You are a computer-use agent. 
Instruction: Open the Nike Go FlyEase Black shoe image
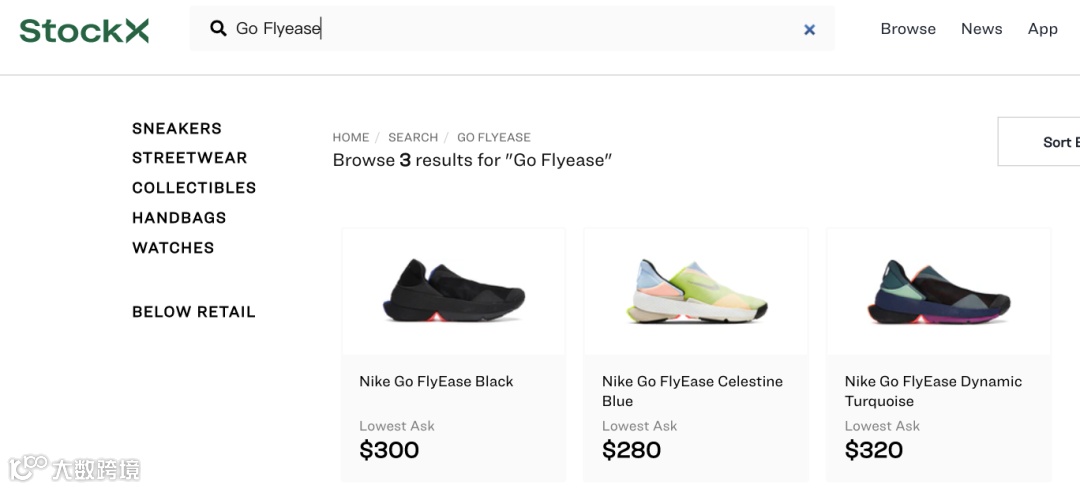pyautogui.click(x=453, y=291)
